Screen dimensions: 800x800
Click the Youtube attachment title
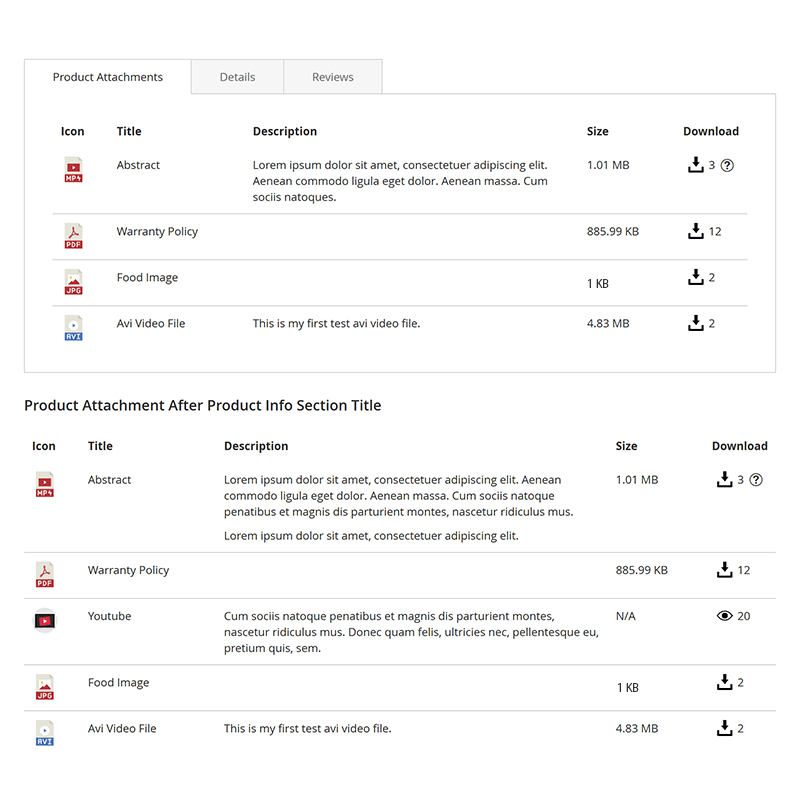coord(109,616)
